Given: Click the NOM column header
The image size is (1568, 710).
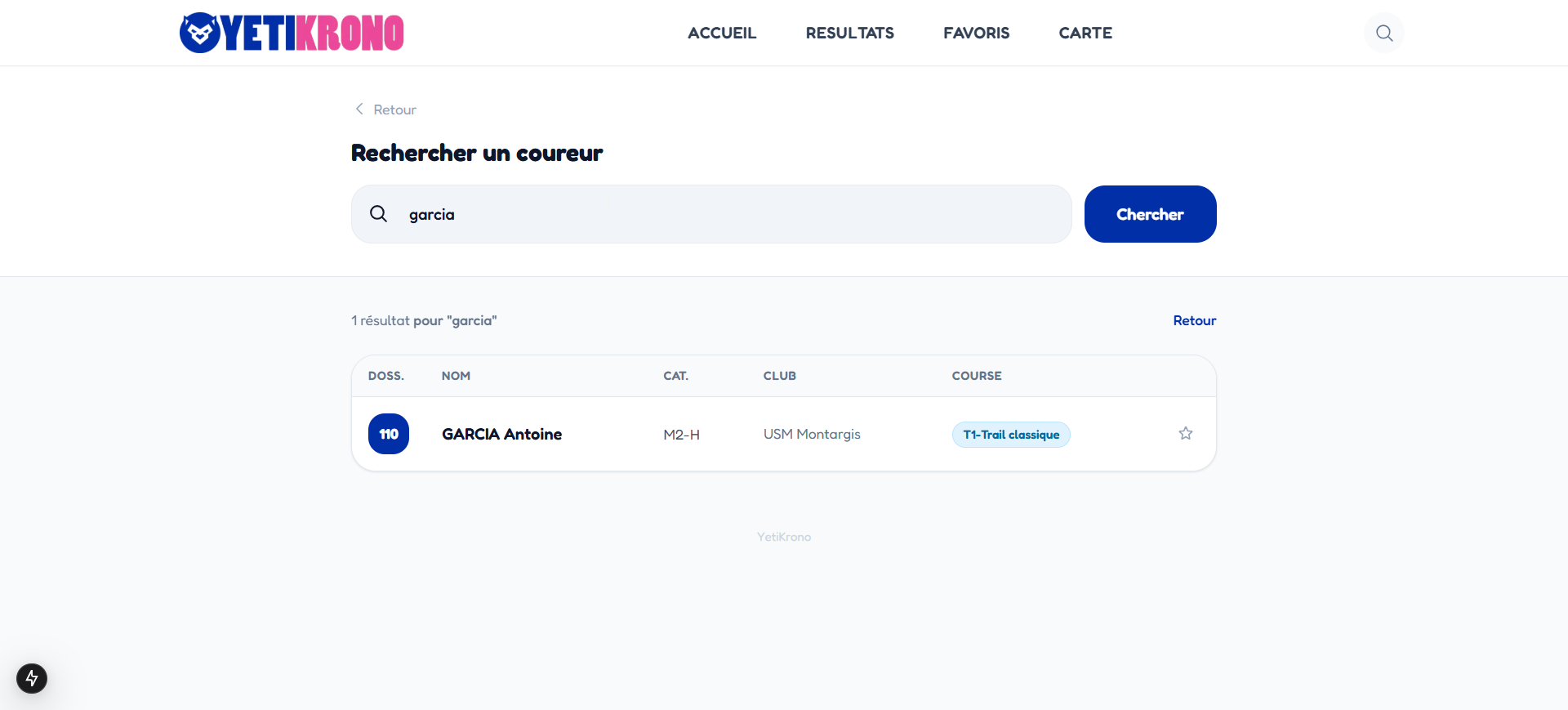Looking at the screenshot, I should (x=456, y=376).
